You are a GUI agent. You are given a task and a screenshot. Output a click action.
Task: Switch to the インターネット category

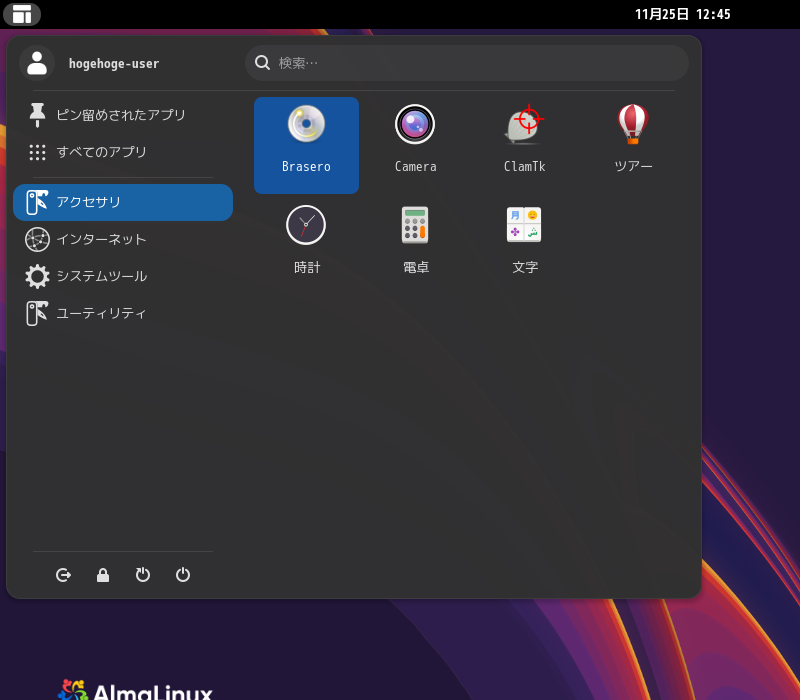[x=123, y=239]
